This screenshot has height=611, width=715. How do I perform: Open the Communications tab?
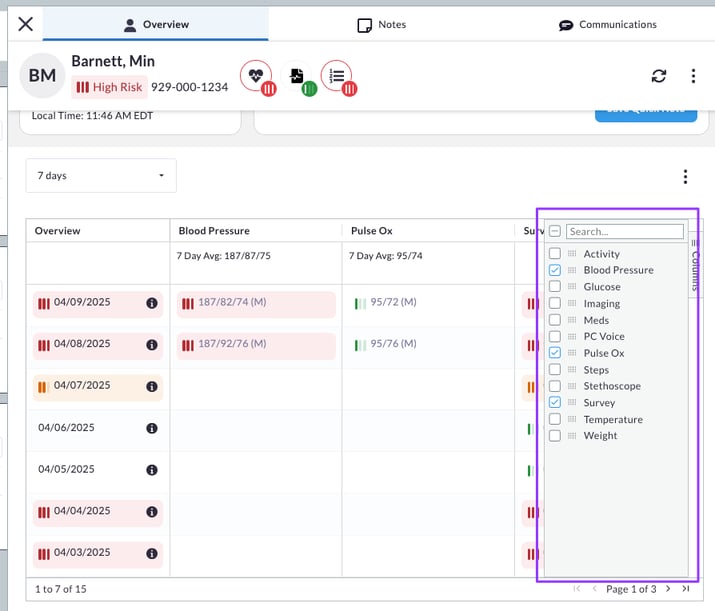[x=608, y=25]
